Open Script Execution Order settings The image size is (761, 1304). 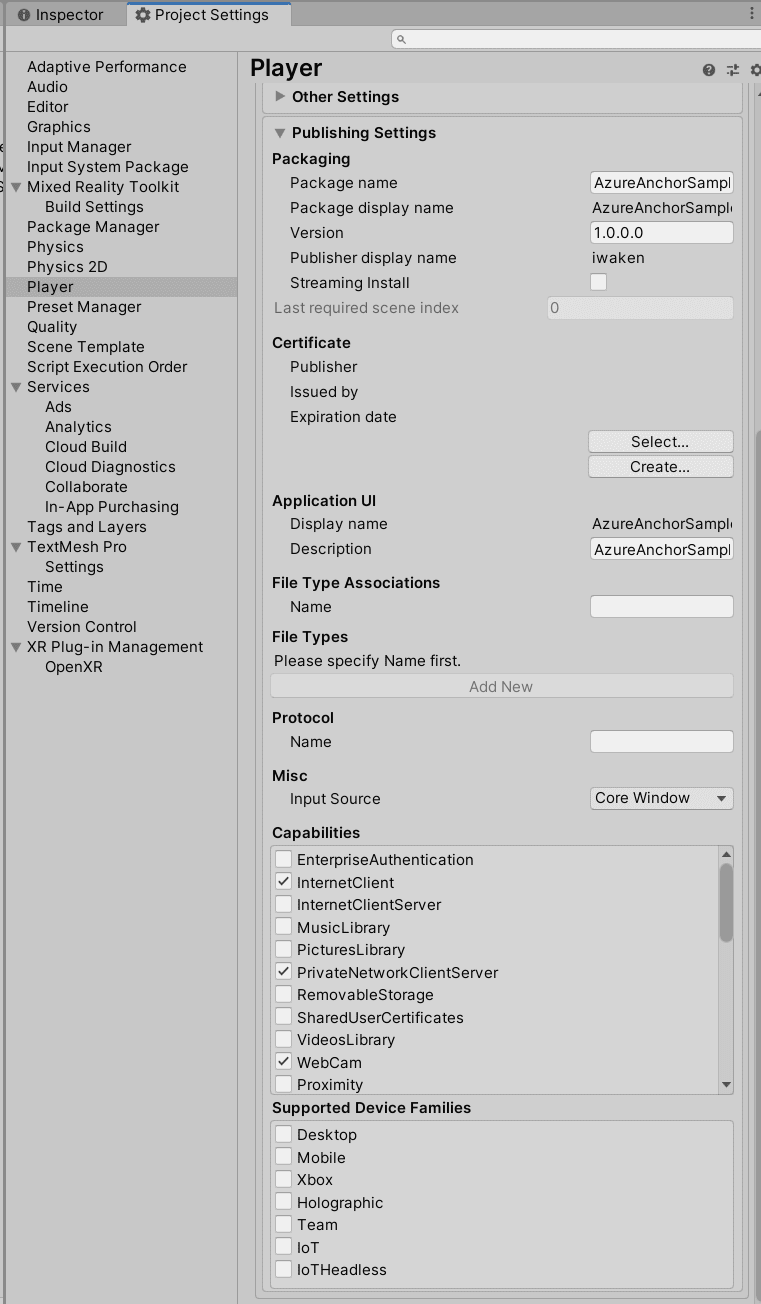[107, 367]
